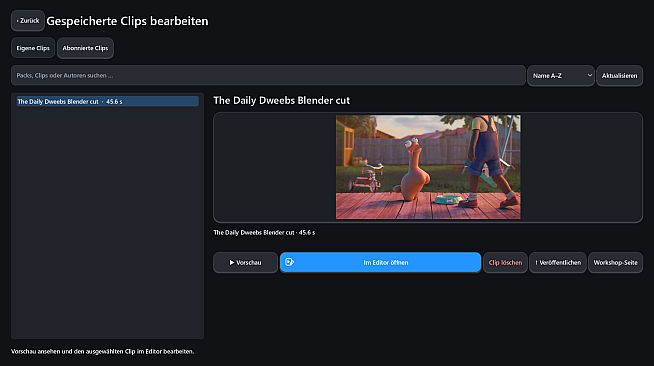Screen dimensions: 654x366
Task: Click the clip title heading above the preview
Action: pyautogui.click(x=282, y=100)
